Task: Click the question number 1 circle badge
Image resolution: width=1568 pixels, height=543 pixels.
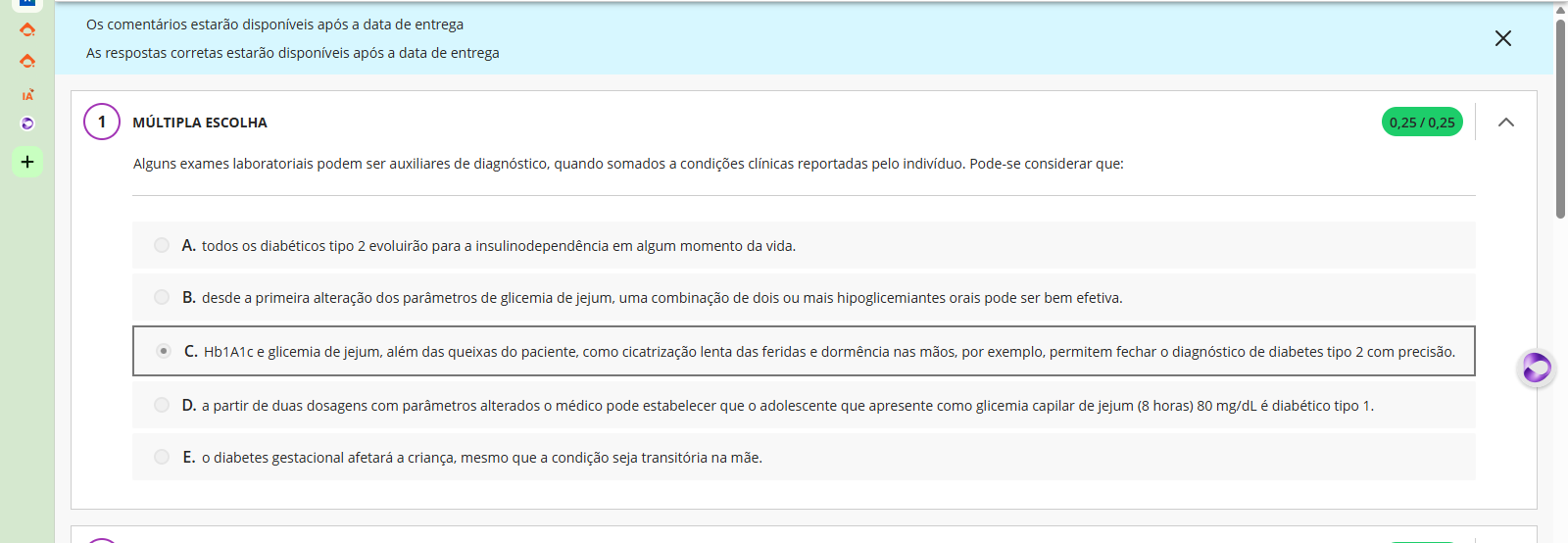Action: click(x=102, y=122)
